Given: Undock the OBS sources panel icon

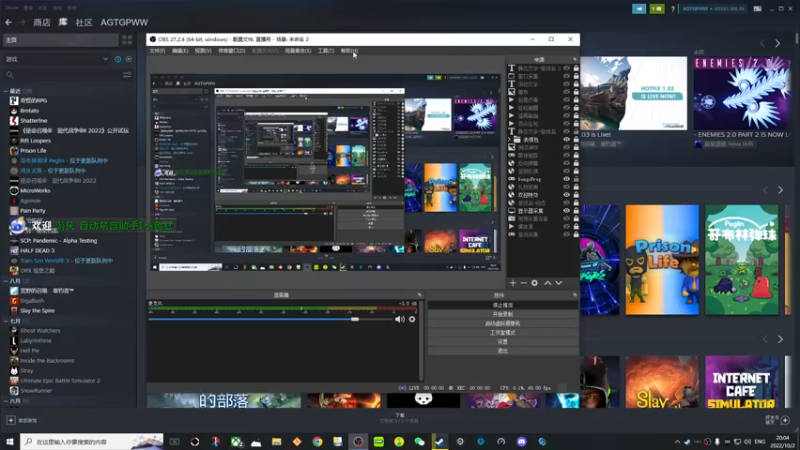Looking at the screenshot, I should click(574, 60).
